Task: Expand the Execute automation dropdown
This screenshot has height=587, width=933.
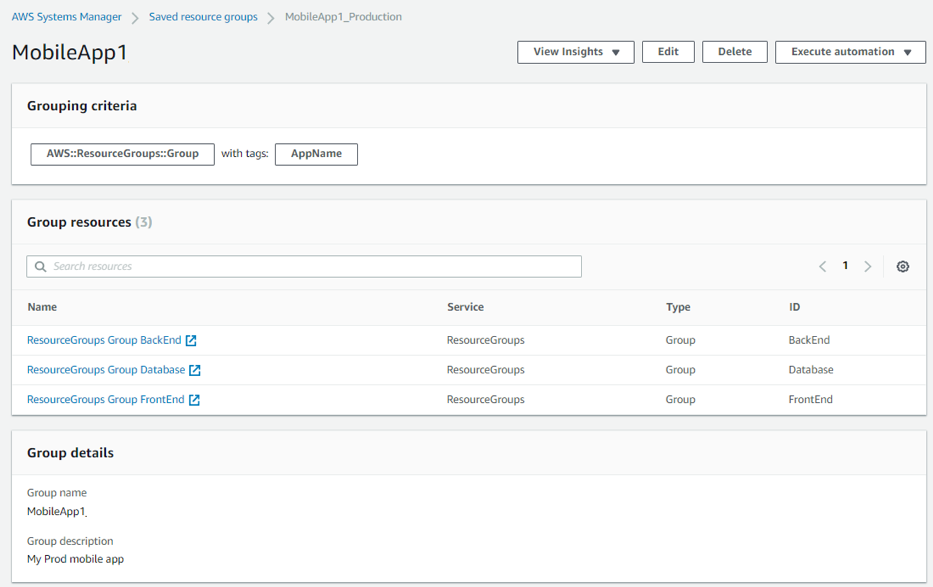Action: [850, 52]
